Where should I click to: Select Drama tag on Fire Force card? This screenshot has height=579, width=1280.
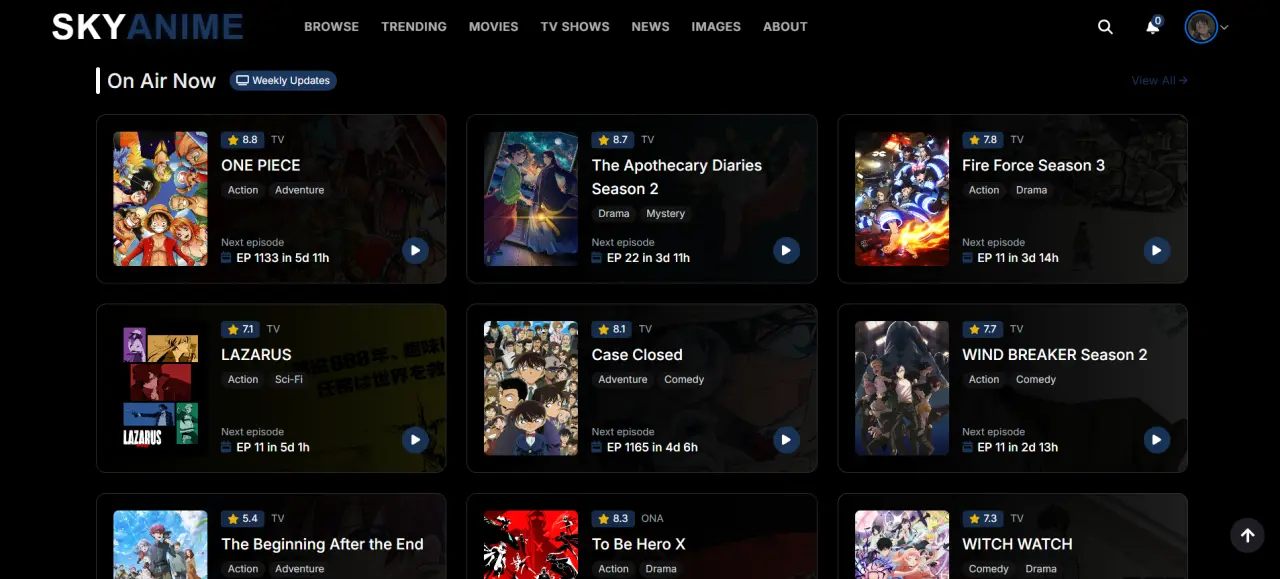point(1032,190)
